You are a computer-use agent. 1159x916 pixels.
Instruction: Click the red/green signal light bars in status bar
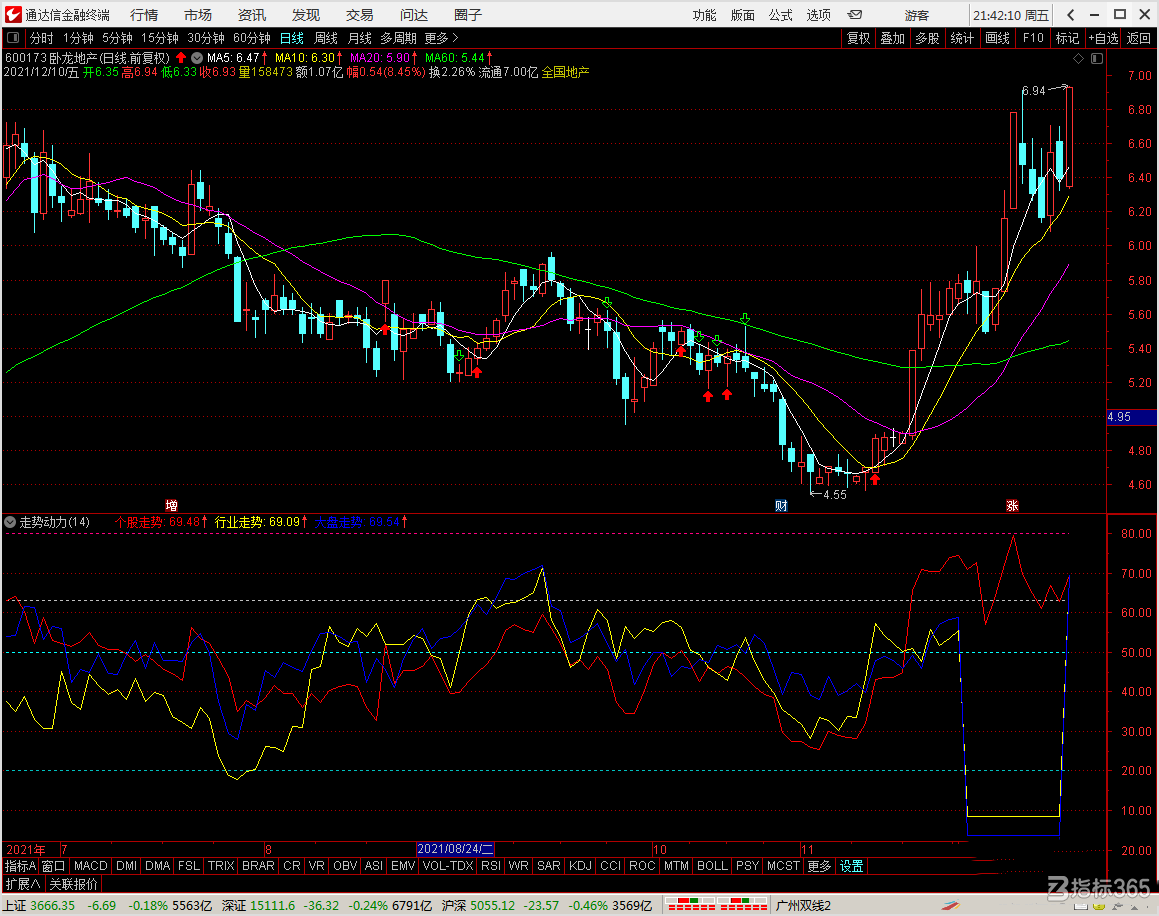click(x=716, y=905)
